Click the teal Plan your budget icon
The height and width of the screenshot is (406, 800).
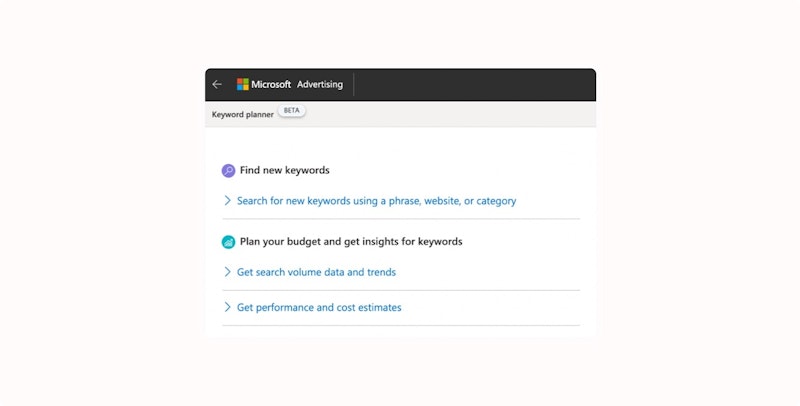tap(229, 242)
